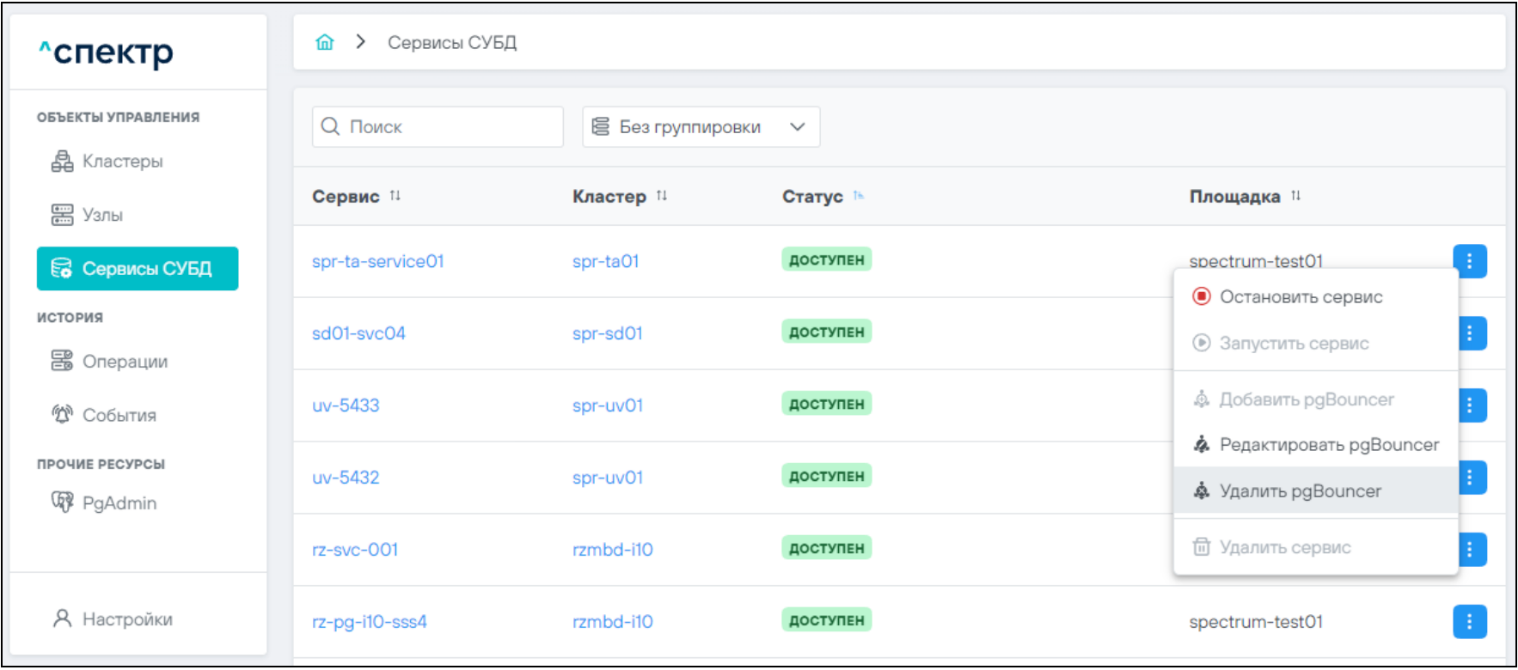
Task: Open Настройки at sidebar bottom
Action: pos(126,619)
